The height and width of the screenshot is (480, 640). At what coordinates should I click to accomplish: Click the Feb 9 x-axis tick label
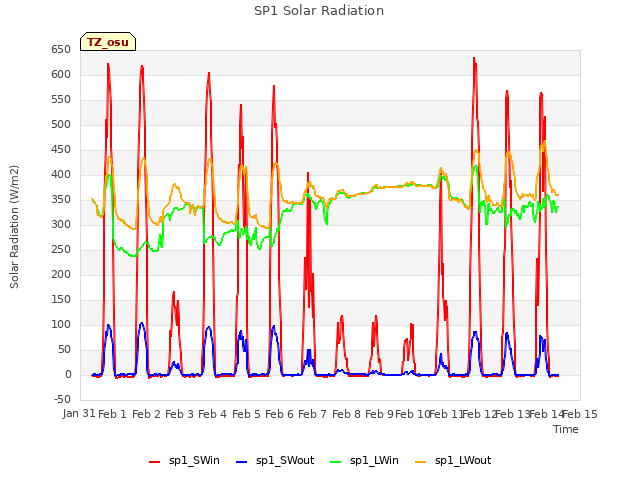(379, 414)
